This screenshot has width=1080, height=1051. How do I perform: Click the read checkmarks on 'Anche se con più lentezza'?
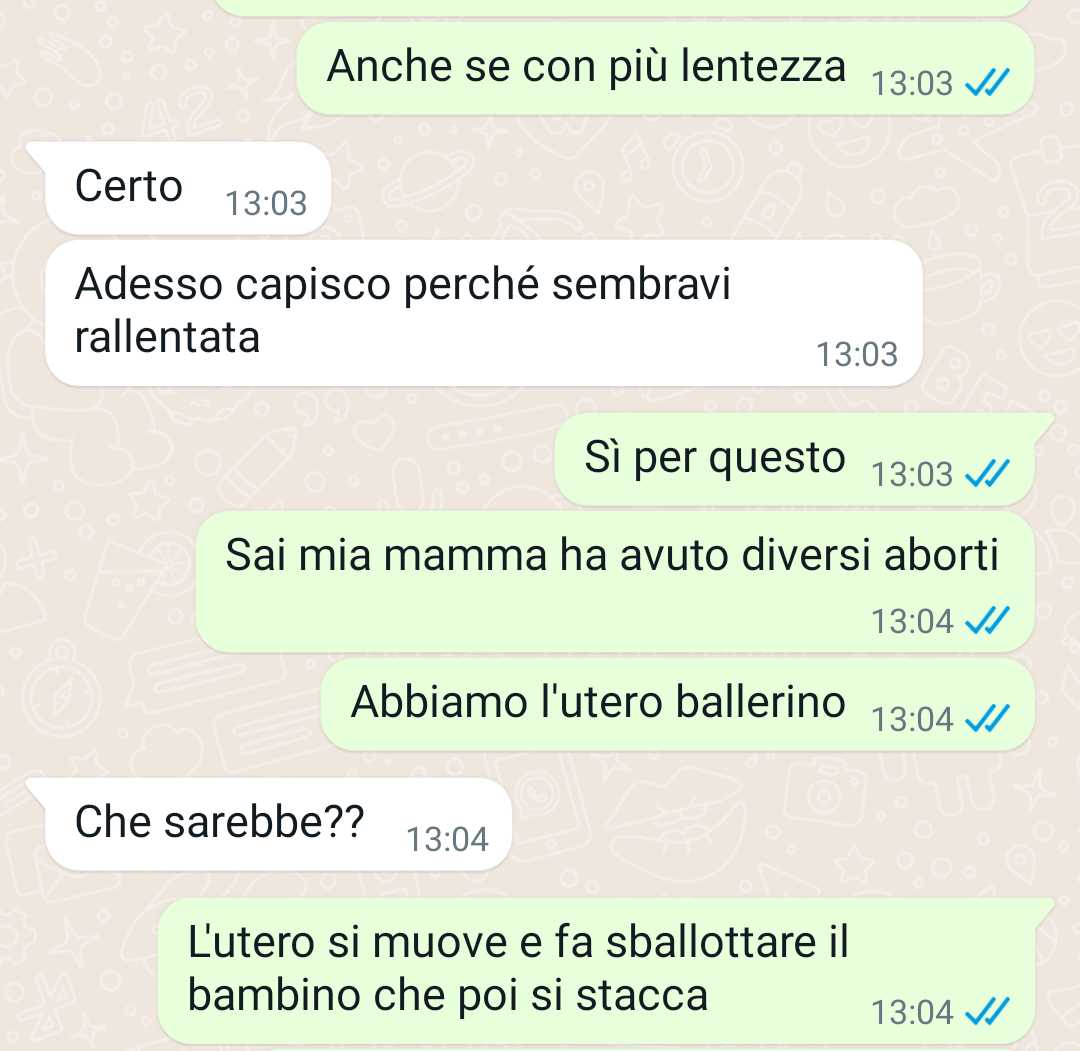click(x=987, y=83)
